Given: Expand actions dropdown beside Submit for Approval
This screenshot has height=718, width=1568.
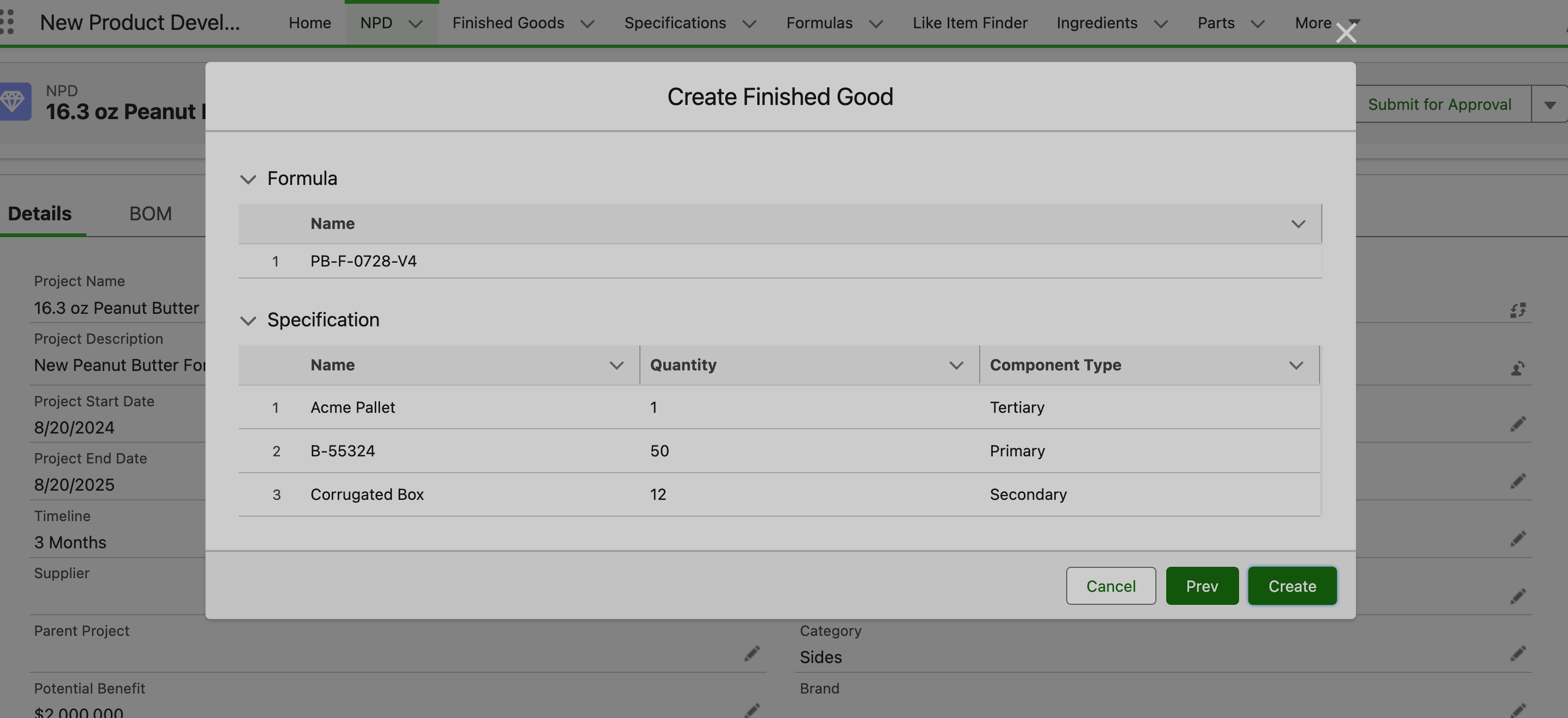Looking at the screenshot, I should pyautogui.click(x=1549, y=105).
